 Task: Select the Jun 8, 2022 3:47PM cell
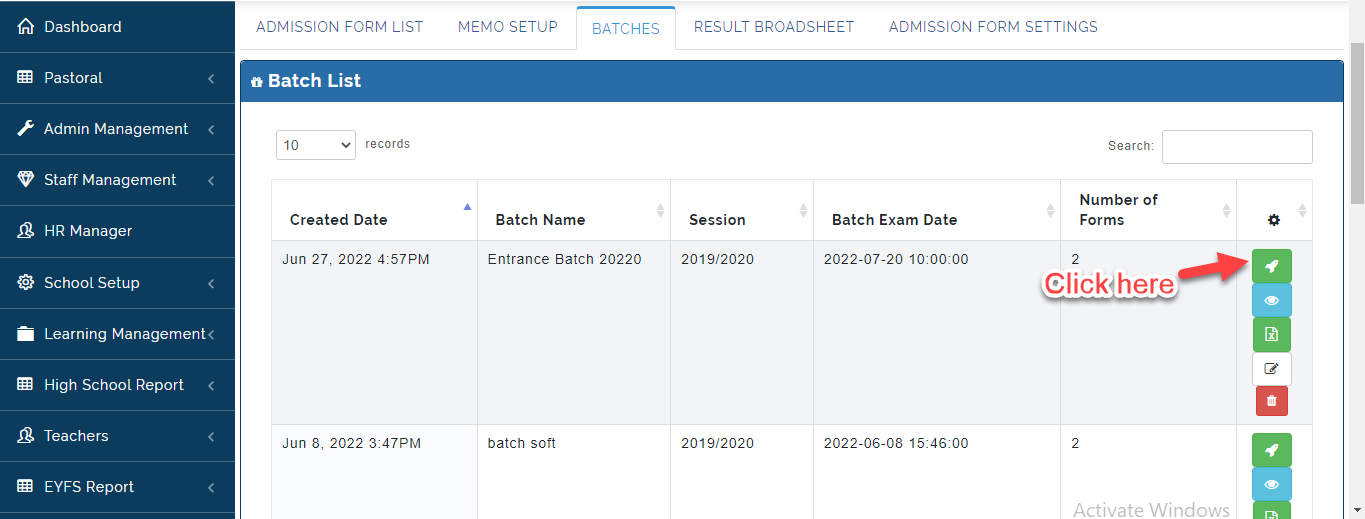point(374,472)
